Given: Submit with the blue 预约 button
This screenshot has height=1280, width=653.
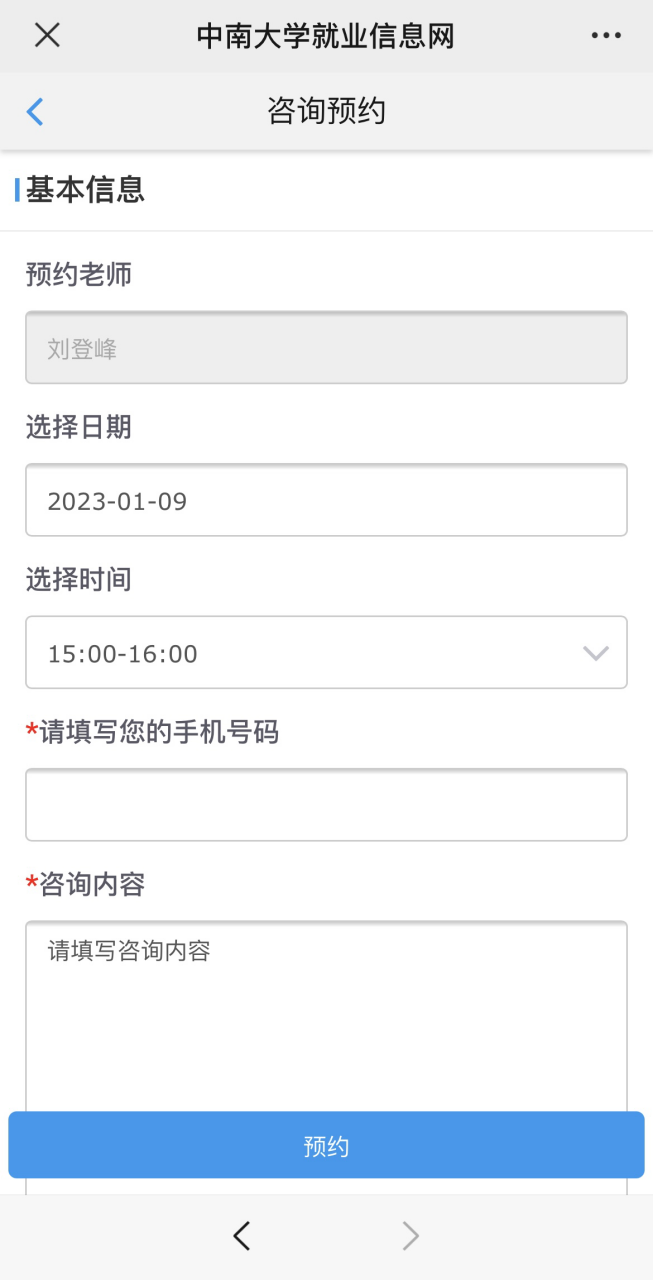Looking at the screenshot, I should (x=326, y=1146).
